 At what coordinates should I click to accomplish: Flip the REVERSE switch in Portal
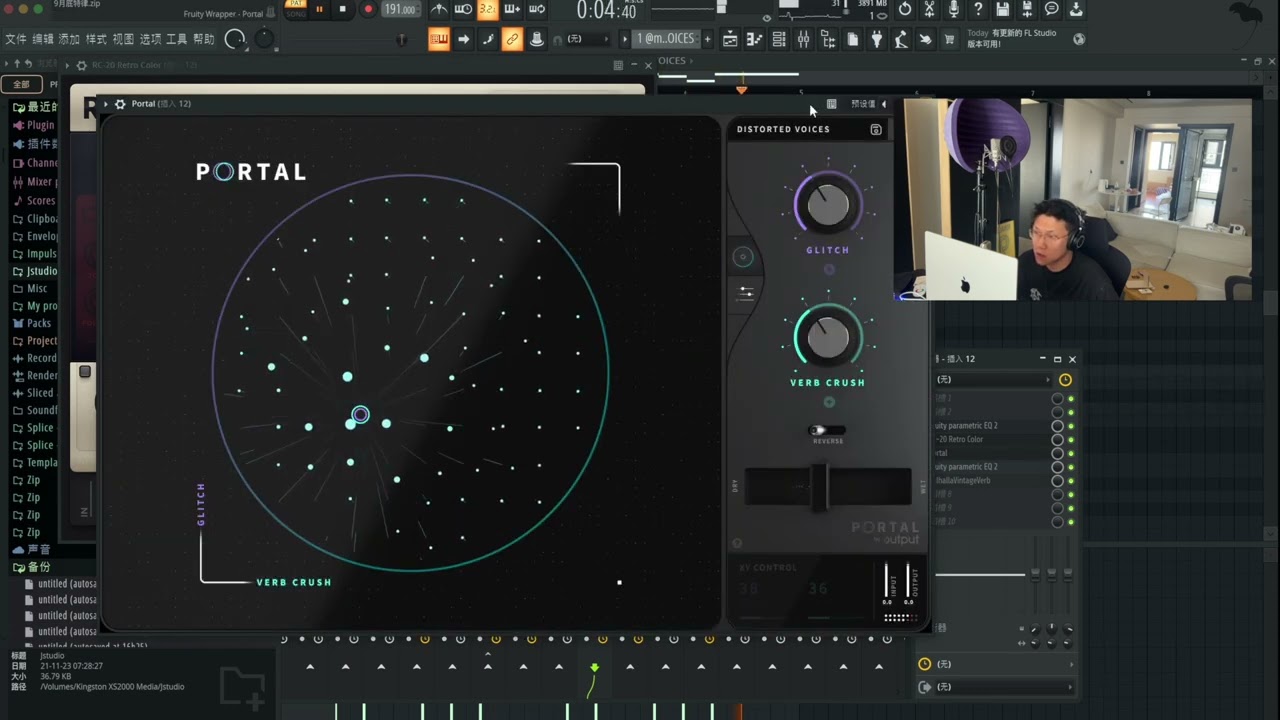[826, 430]
